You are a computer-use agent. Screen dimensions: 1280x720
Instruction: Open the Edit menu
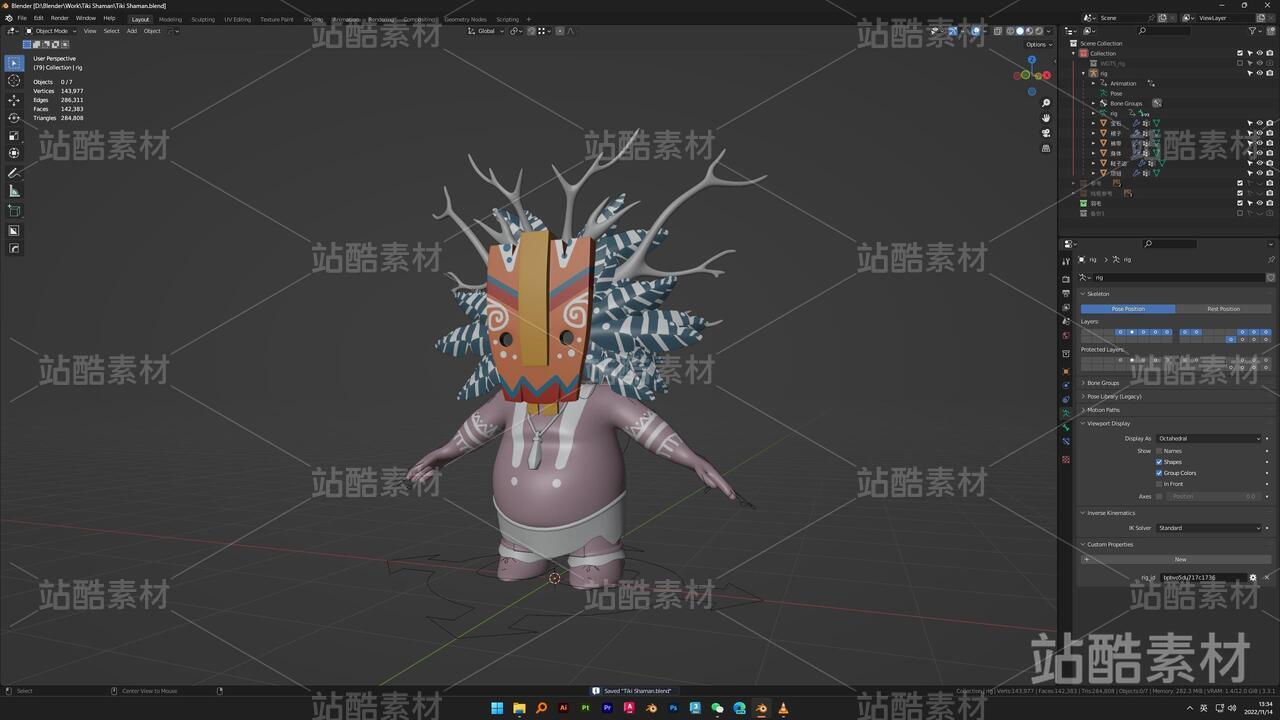click(x=38, y=18)
